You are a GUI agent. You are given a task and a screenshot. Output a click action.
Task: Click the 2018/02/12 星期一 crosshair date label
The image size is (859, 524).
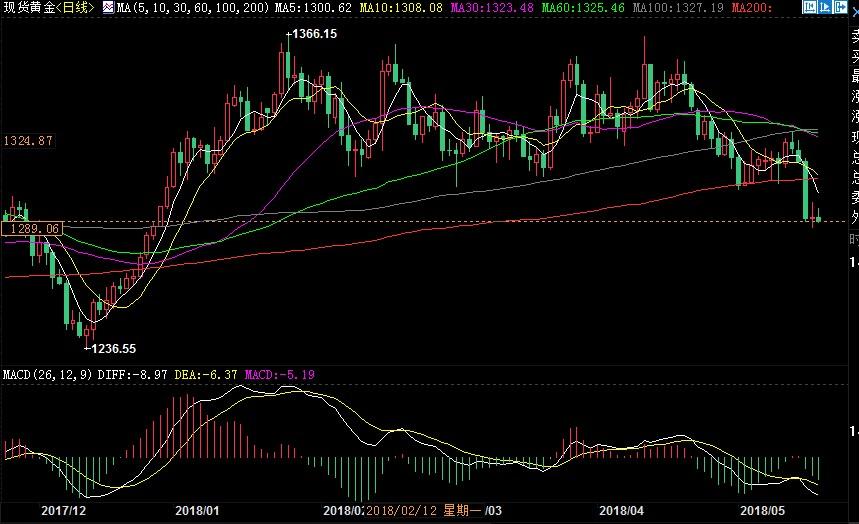coord(423,510)
